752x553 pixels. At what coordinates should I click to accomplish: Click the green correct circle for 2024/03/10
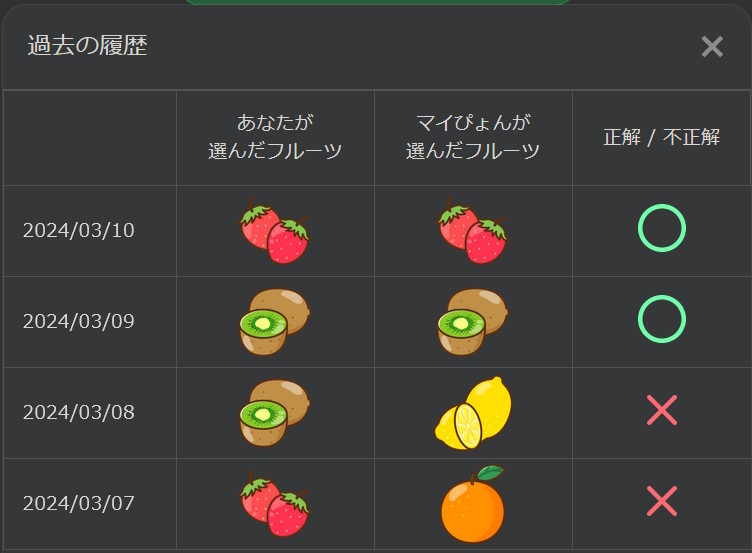point(662,229)
